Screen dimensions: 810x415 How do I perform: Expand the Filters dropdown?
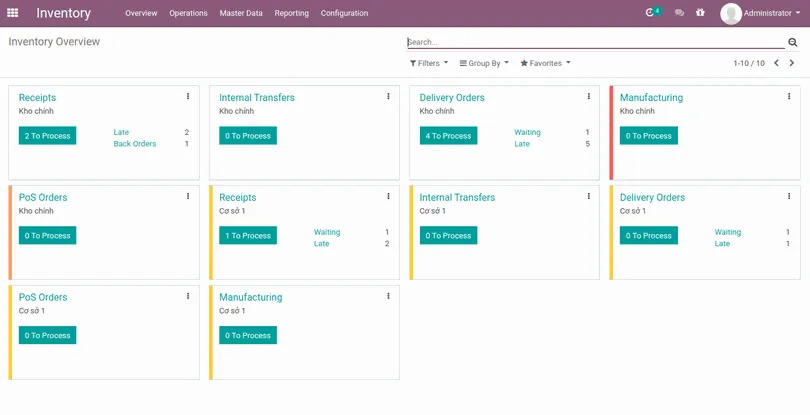(429, 63)
